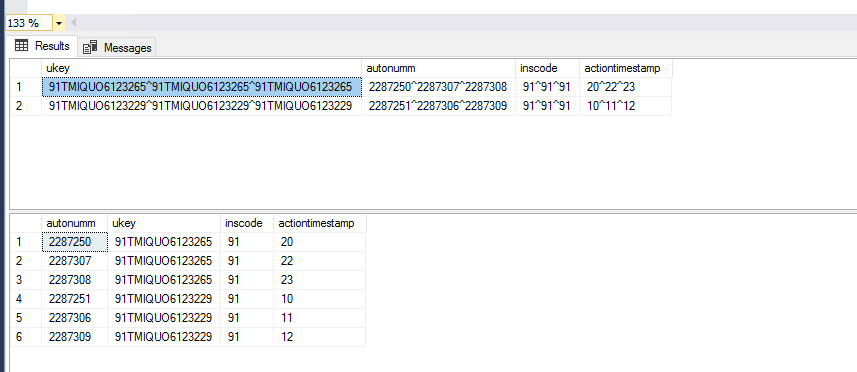Select cell 10^11^12 in top grid

coord(626,106)
